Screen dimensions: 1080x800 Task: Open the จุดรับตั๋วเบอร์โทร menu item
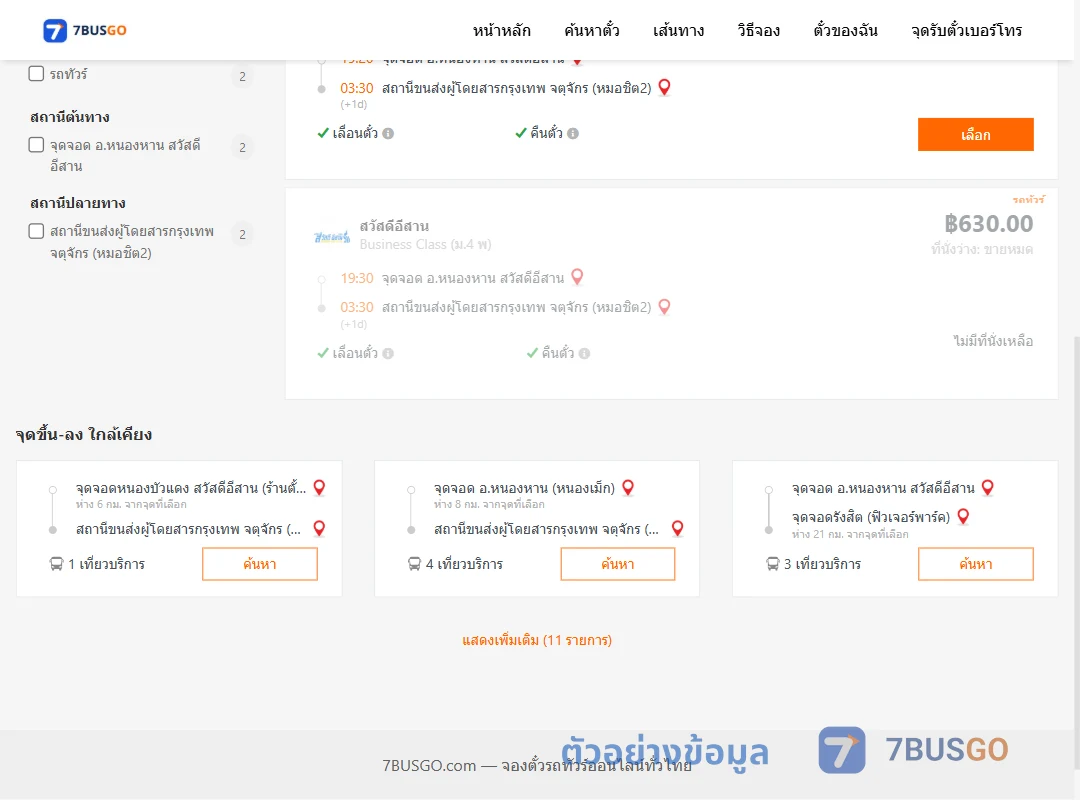966,30
